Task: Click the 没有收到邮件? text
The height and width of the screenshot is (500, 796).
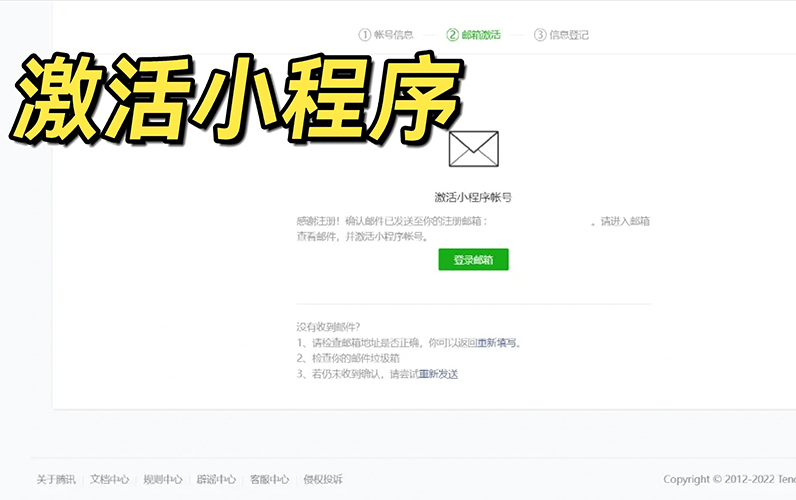Action: (x=328, y=327)
